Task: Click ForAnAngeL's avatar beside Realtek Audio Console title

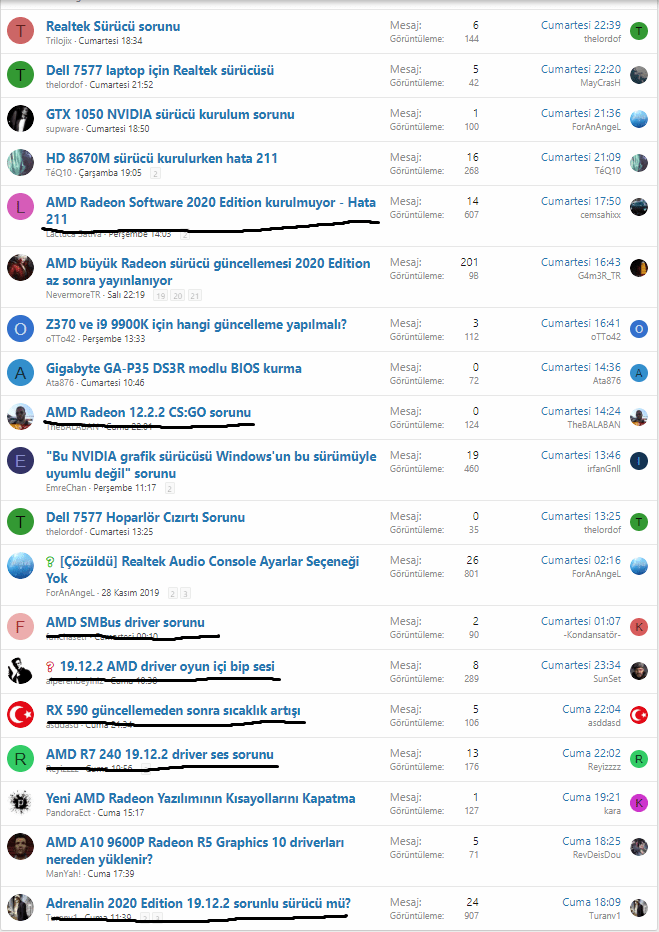Action: point(20,566)
